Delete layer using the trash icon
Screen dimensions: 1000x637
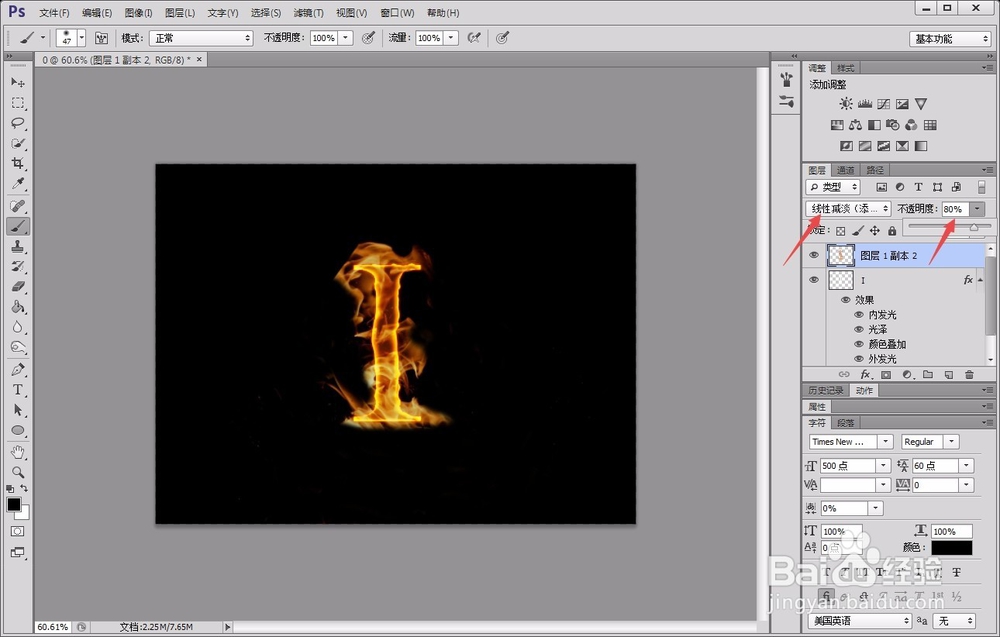969,374
